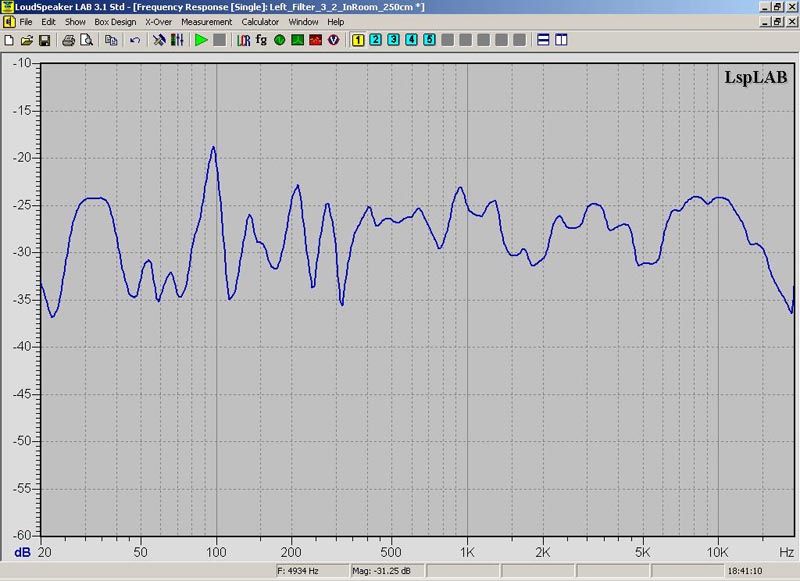This screenshot has width=800, height=581.
Task: Open the Measurement menu
Action: point(207,22)
